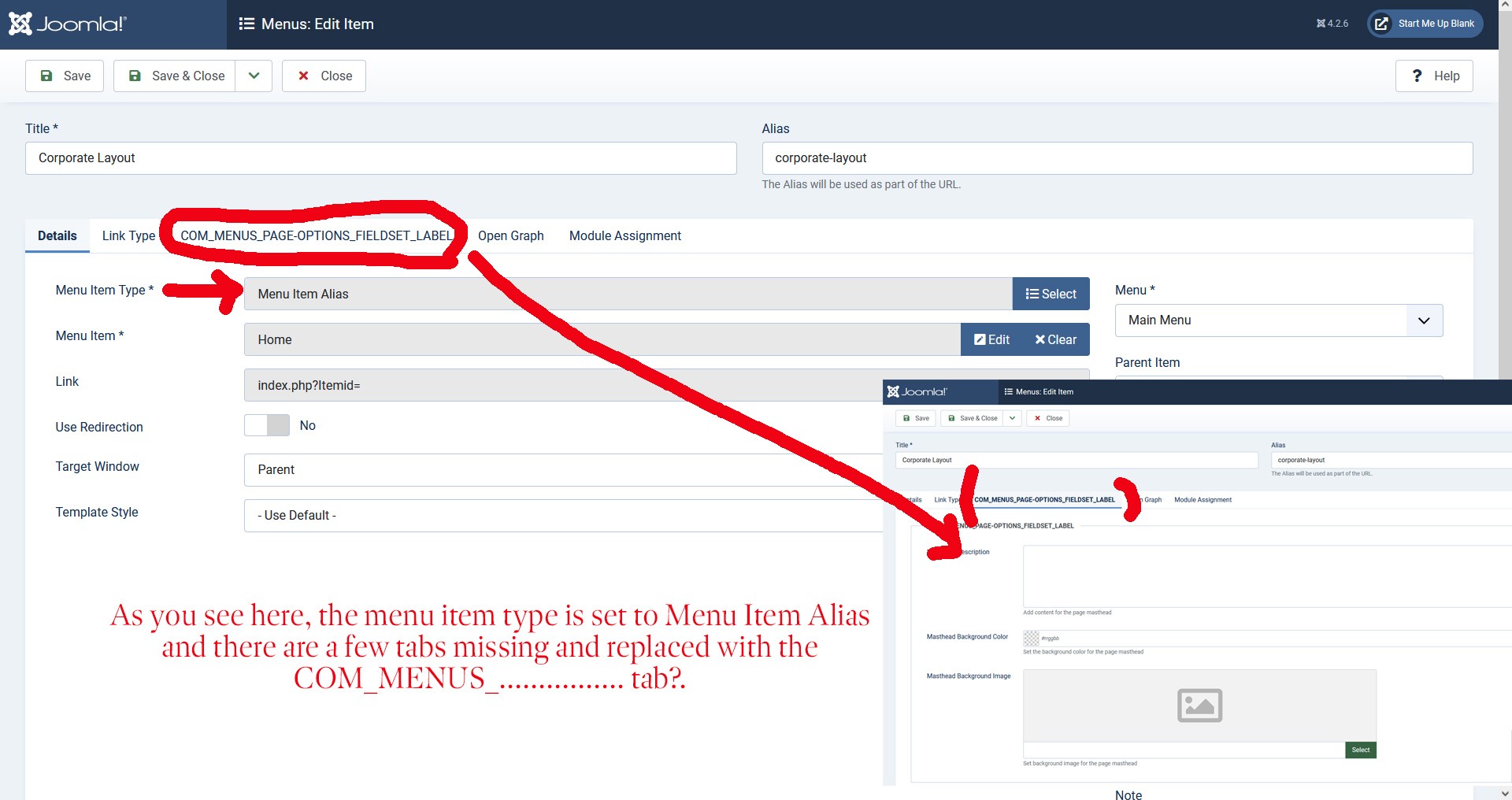The image size is (1512, 800).
Task: Open the Start Me Up Blank site link
Action: pos(1425,24)
